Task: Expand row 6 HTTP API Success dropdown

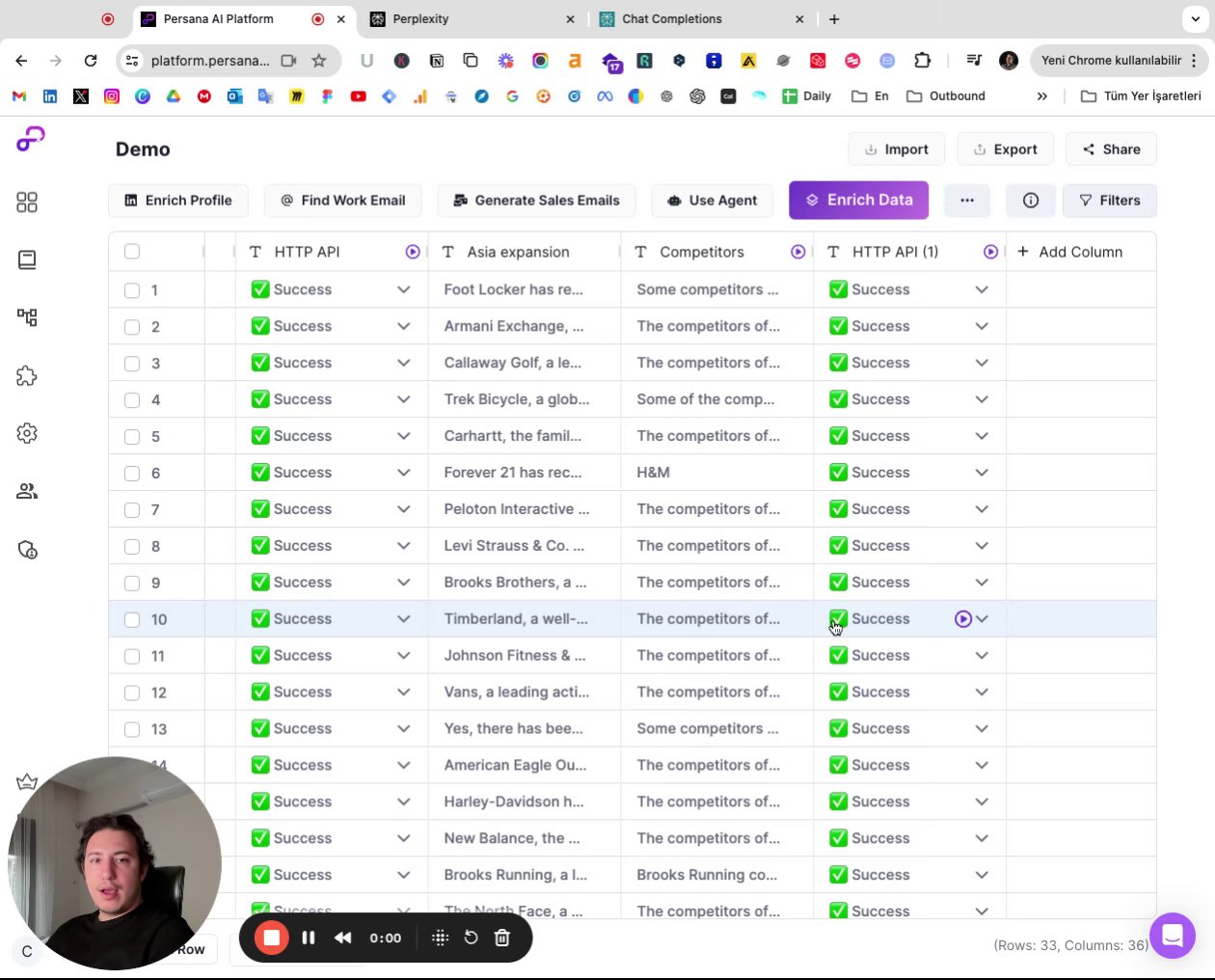Action: click(403, 473)
